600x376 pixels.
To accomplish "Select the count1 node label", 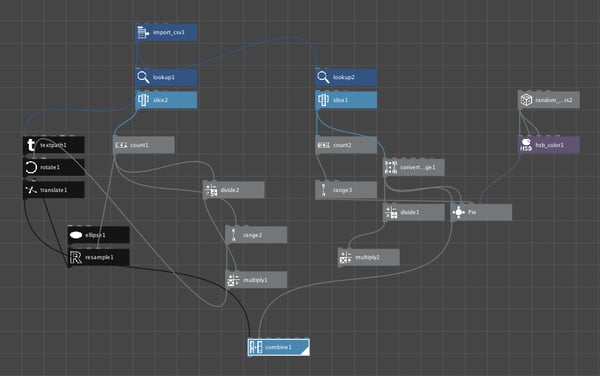I will click(139, 145).
